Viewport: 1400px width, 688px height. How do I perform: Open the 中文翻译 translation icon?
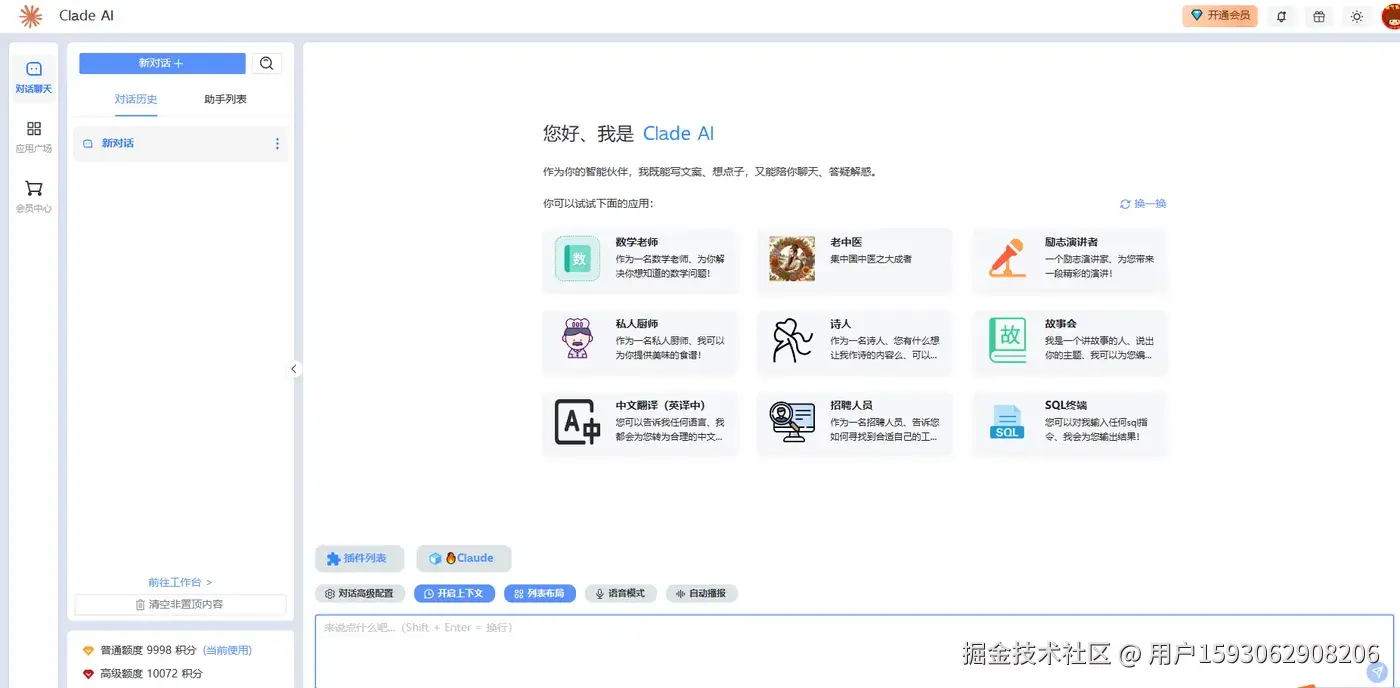point(578,423)
